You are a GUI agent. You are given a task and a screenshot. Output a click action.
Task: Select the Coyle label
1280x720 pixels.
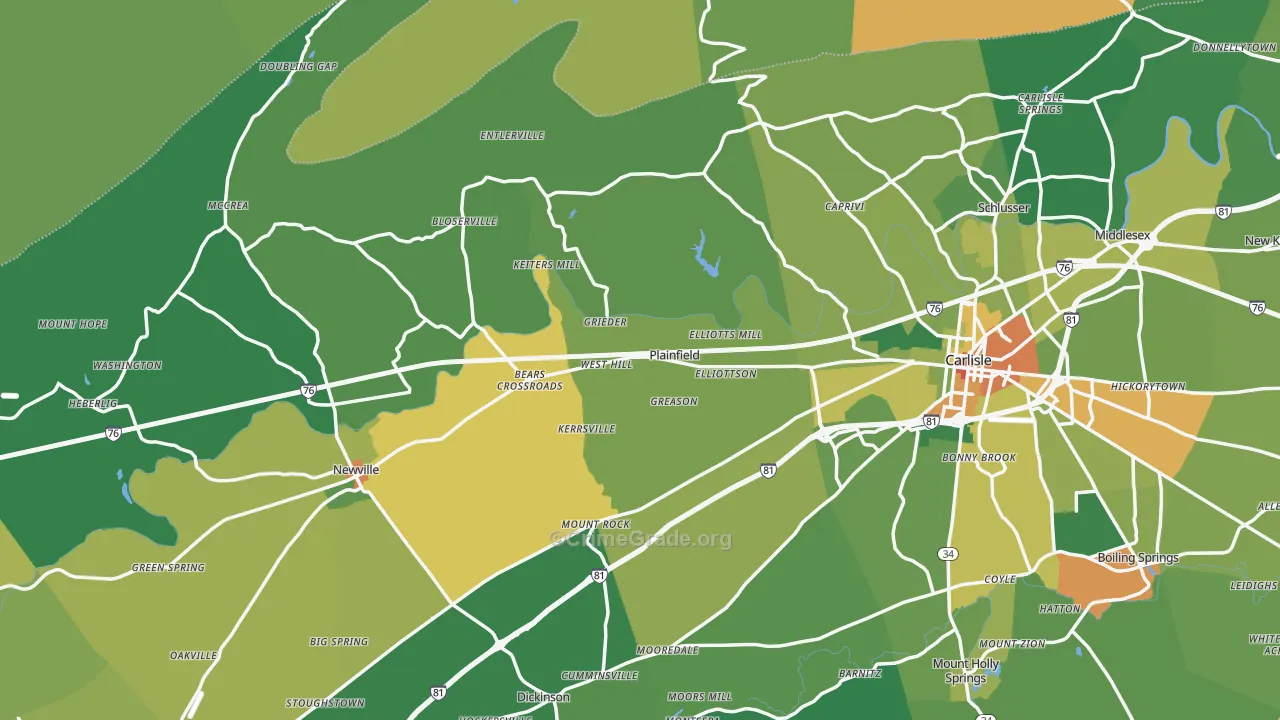click(1000, 579)
